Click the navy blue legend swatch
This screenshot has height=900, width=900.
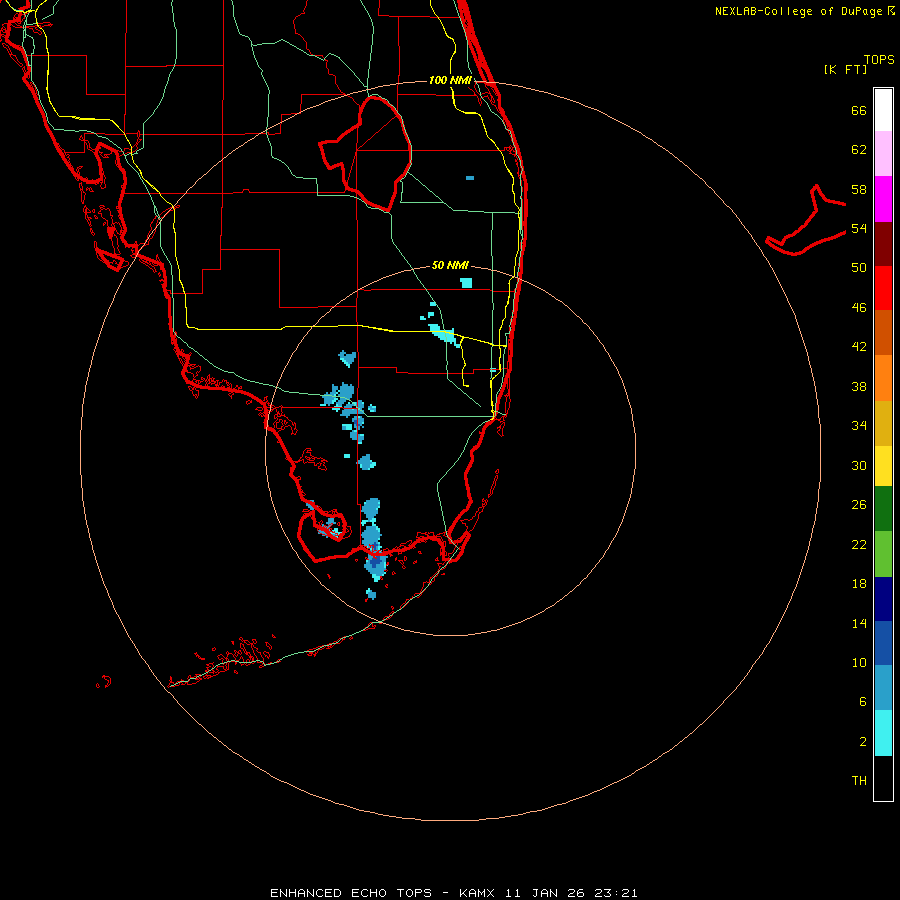883,599
